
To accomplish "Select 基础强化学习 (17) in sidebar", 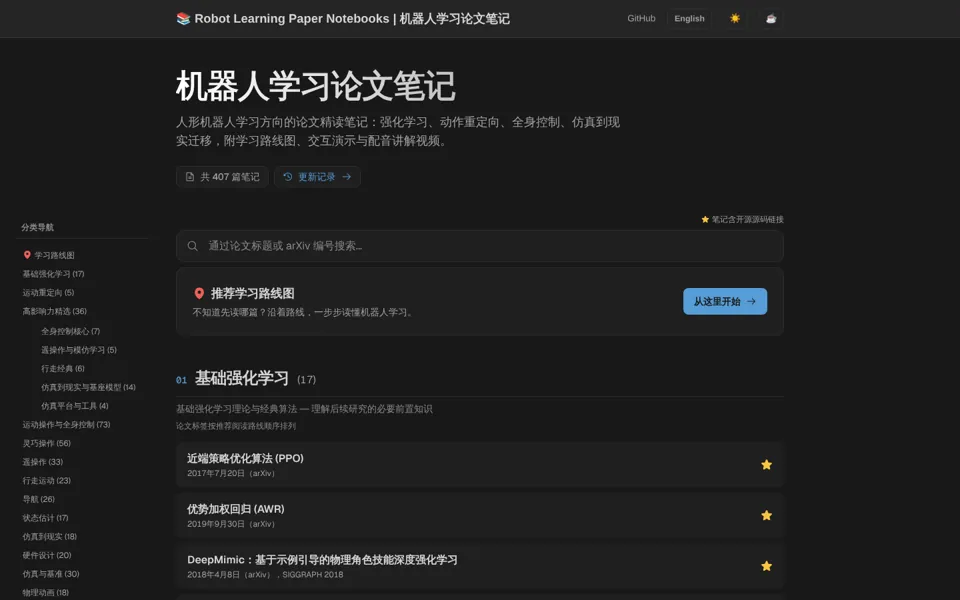I will 53,274.
